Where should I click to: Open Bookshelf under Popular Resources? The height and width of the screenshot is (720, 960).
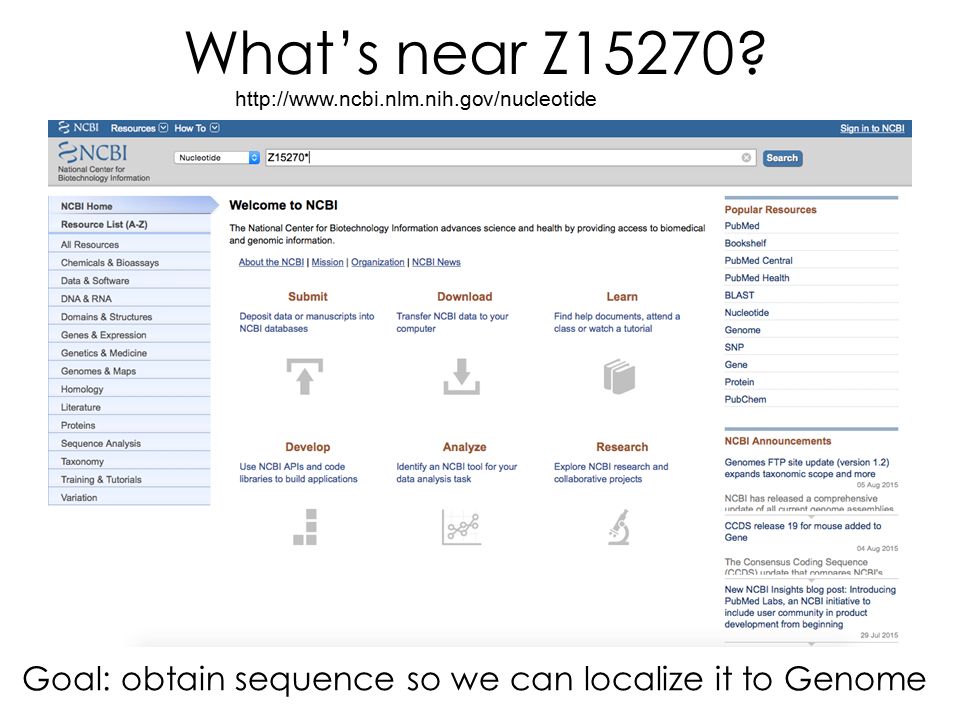(745, 243)
